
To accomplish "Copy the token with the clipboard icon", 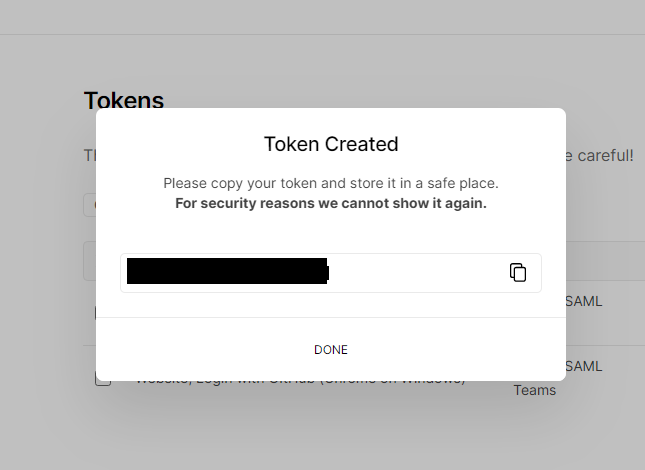I will pos(518,273).
